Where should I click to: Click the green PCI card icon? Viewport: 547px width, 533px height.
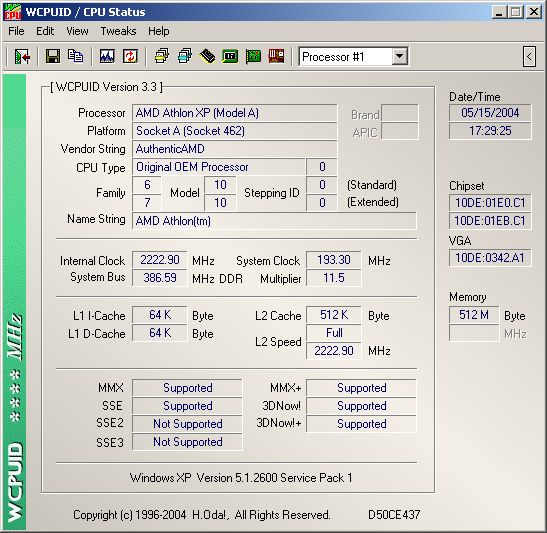click(253, 56)
